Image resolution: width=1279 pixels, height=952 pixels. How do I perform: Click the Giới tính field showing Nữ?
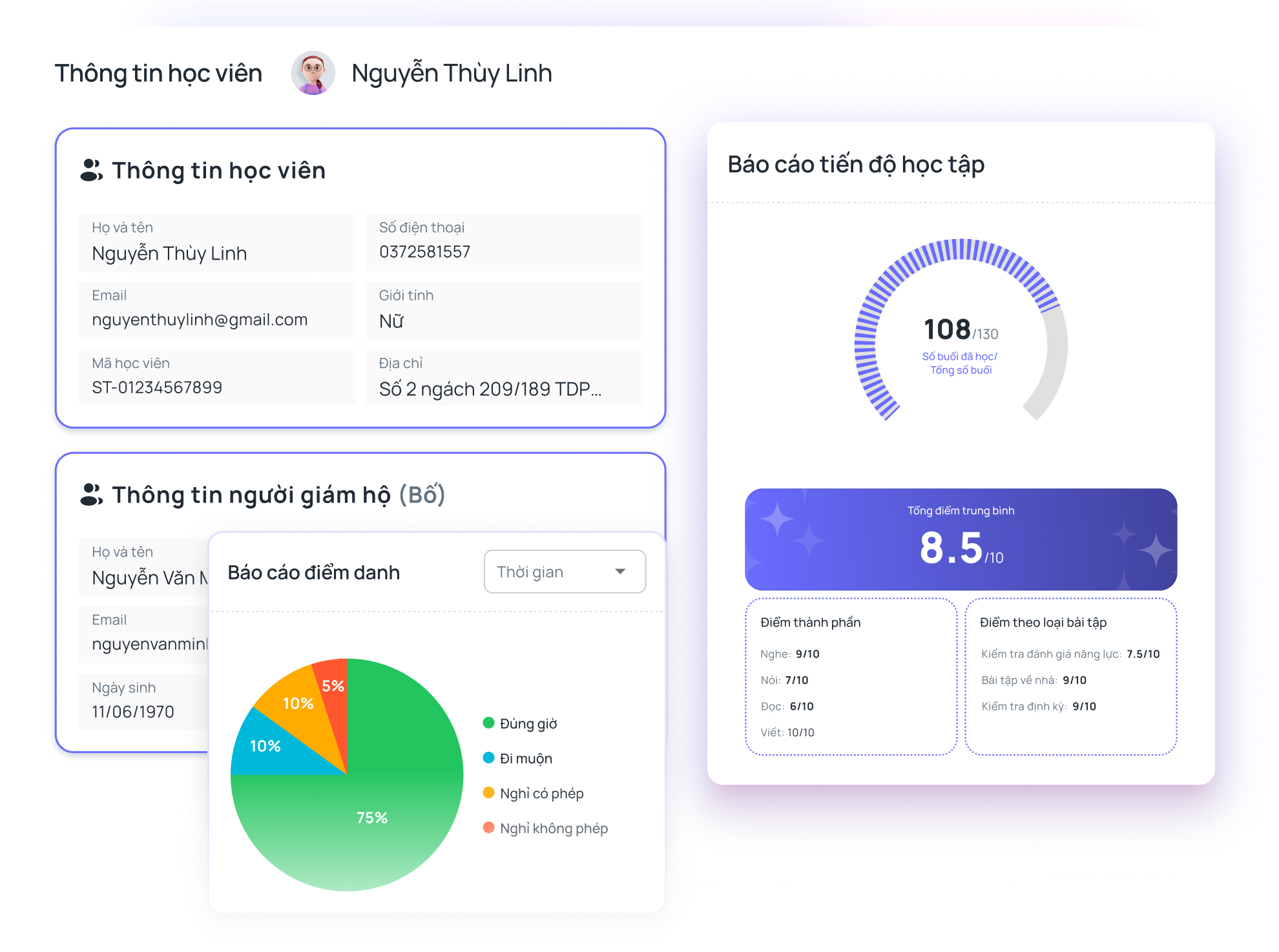(504, 311)
